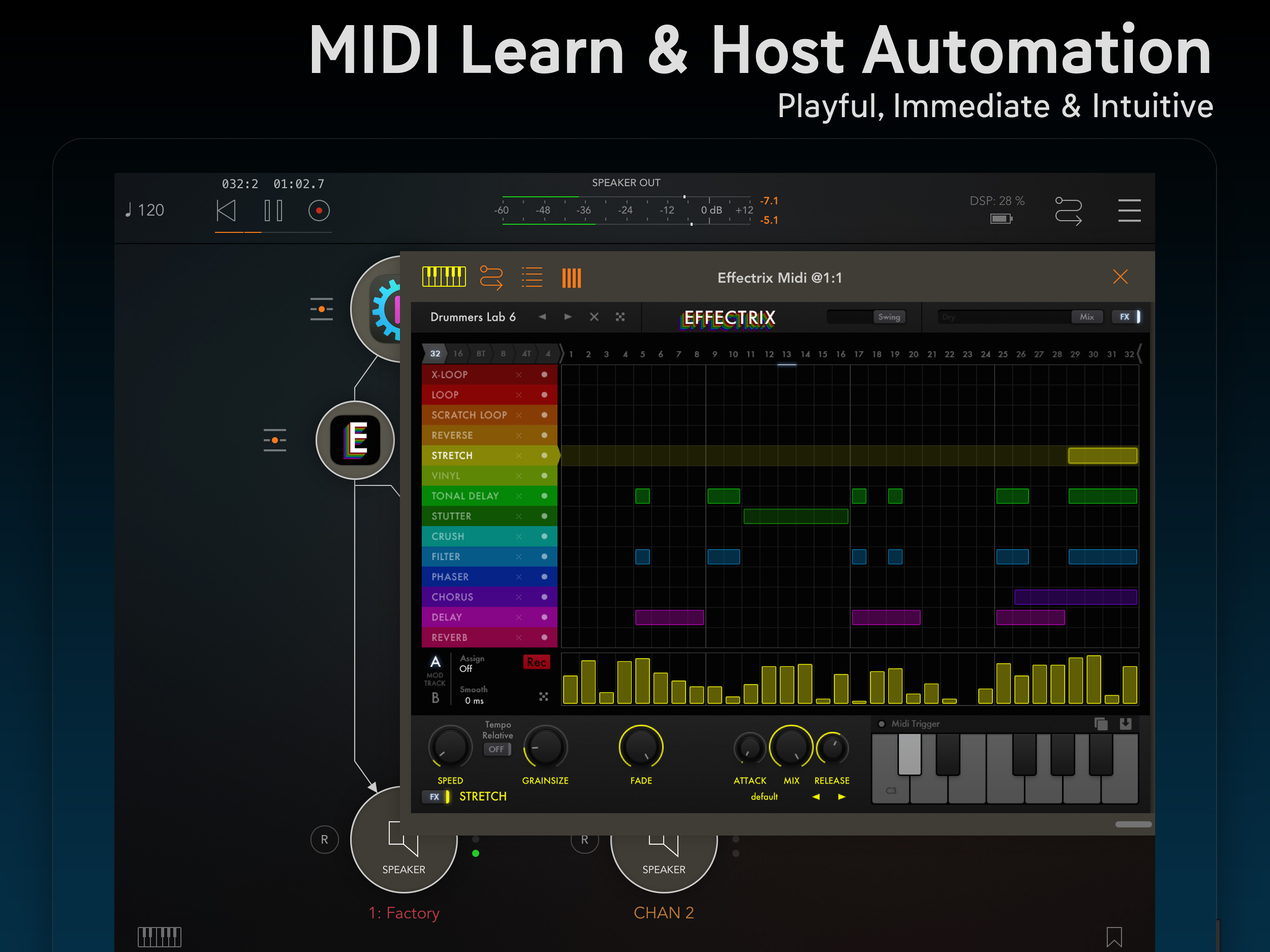This screenshot has height=952, width=1270.
Task: Open the Effectrix E plugin node
Action: pyautogui.click(x=355, y=440)
